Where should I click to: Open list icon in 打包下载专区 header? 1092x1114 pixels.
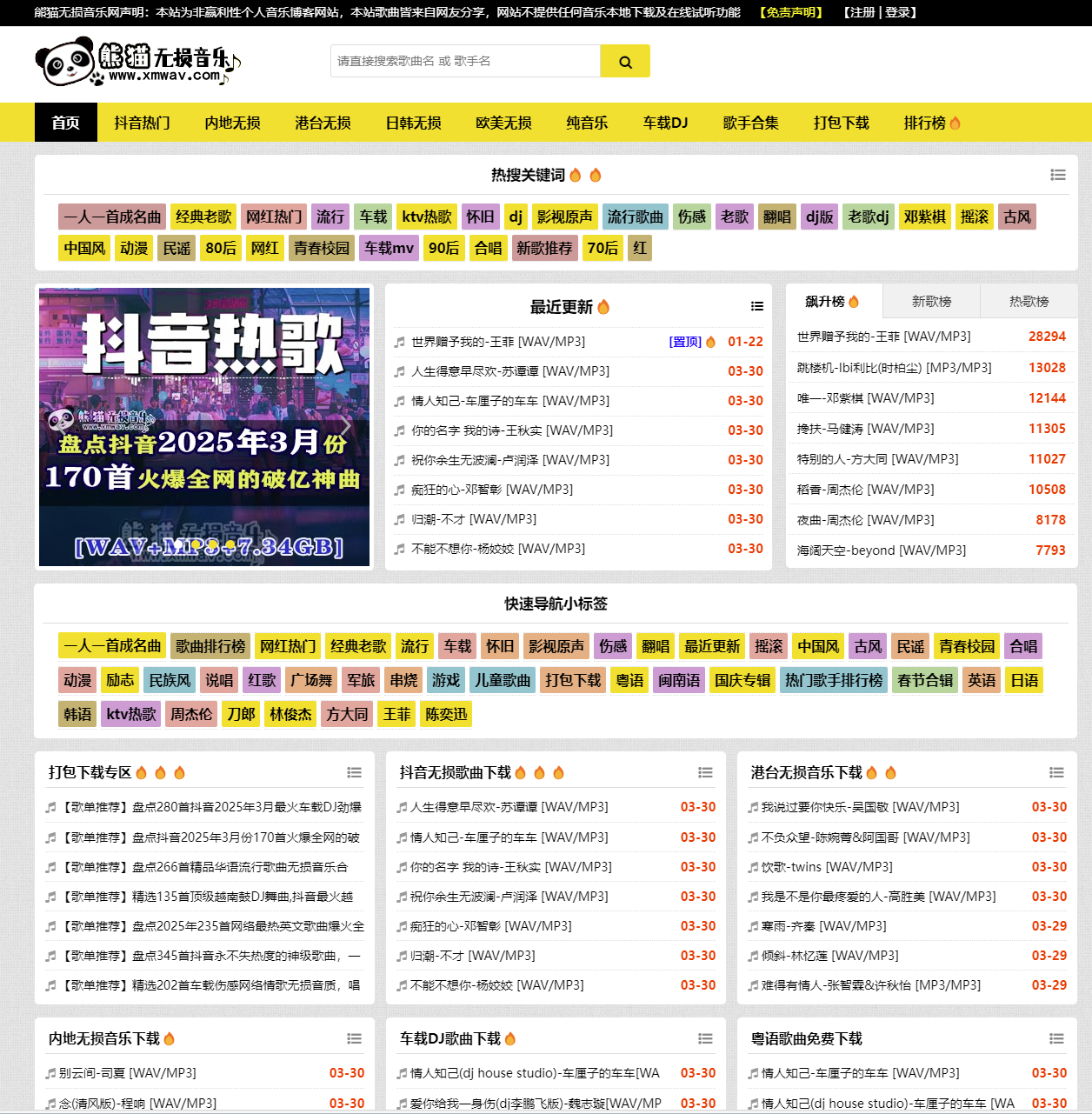click(354, 772)
